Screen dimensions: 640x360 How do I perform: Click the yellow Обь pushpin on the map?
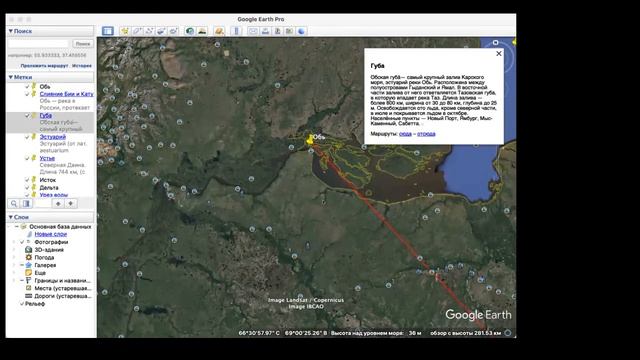(x=310, y=139)
